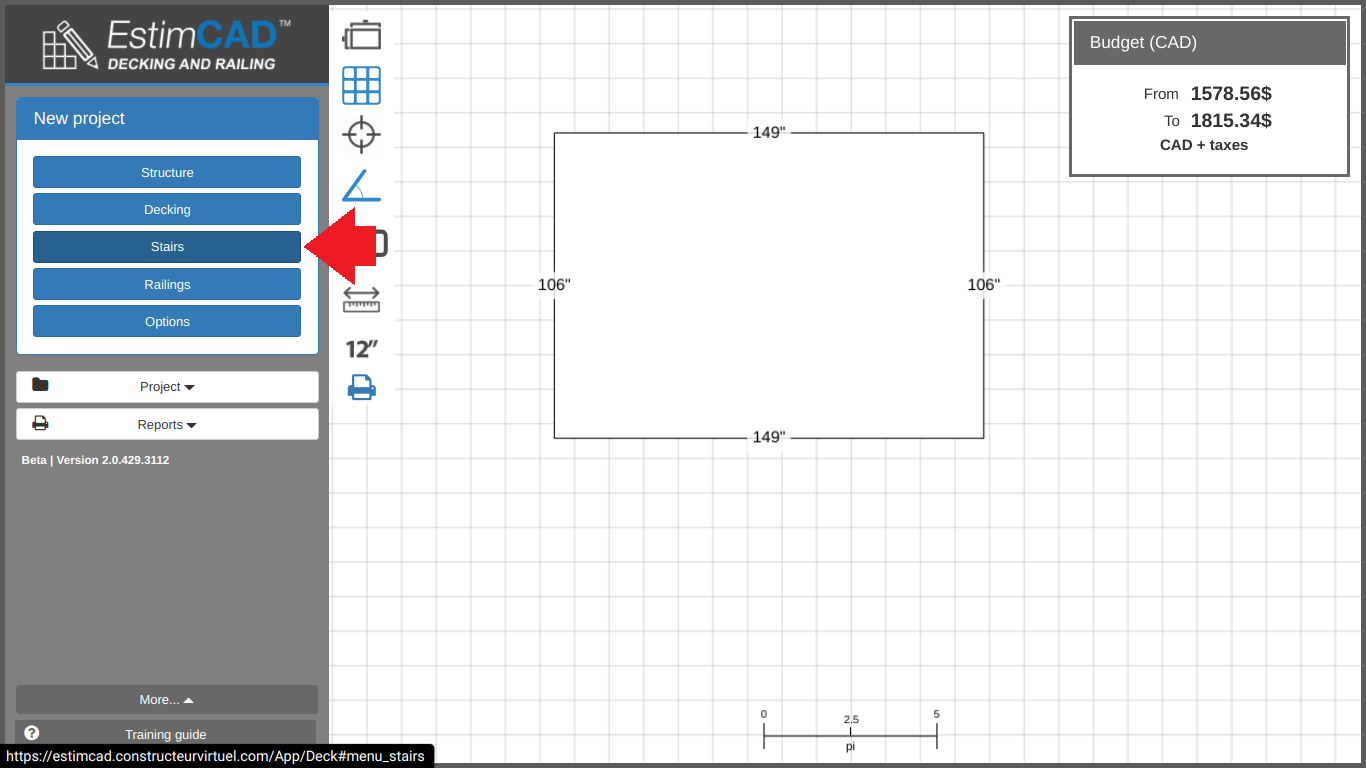This screenshot has width=1366, height=768.
Task: Open the Structure menu
Action: tap(167, 172)
